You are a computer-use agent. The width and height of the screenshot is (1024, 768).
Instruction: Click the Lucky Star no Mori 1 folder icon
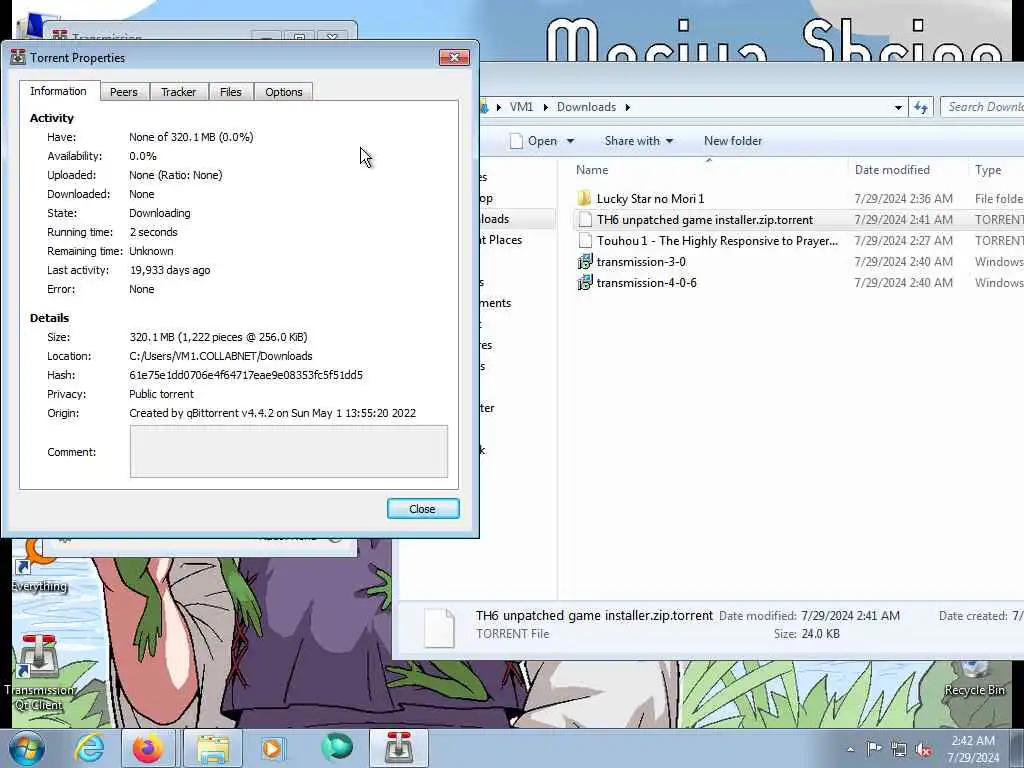[x=584, y=198]
